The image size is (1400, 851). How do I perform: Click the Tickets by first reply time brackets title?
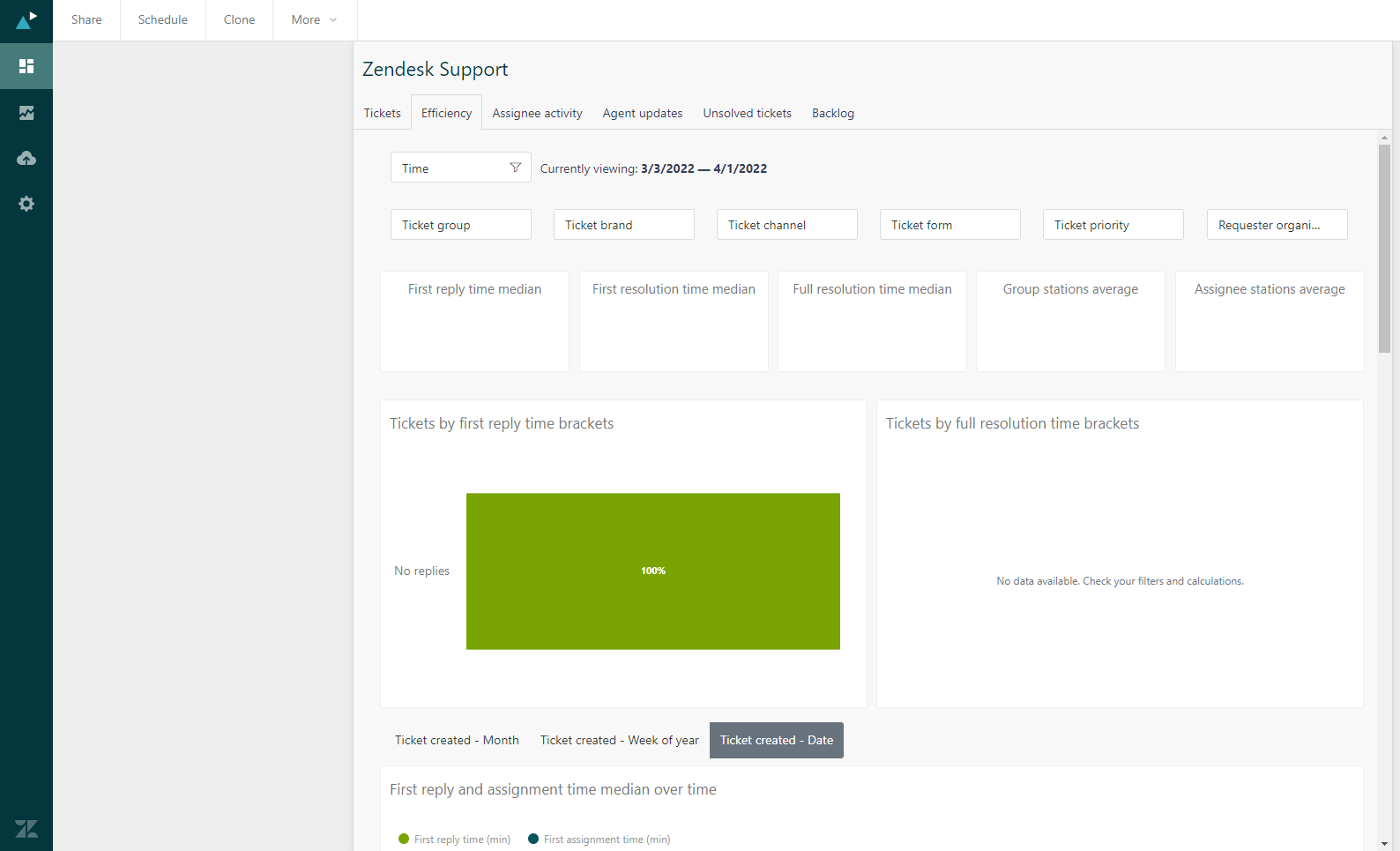tap(502, 423)
